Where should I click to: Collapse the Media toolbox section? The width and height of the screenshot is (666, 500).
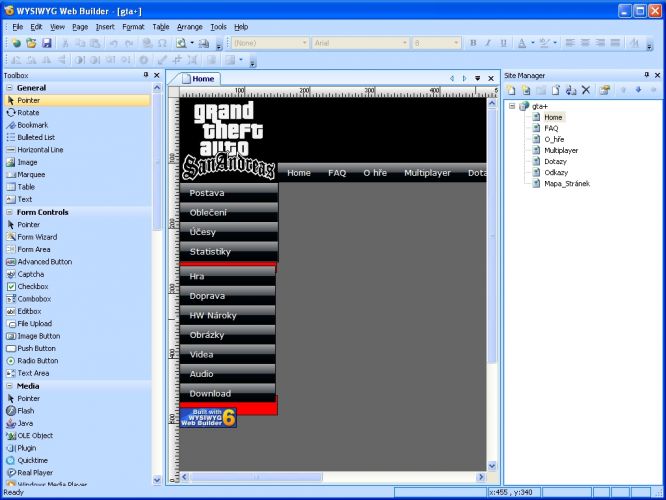(x=9, y=386)
